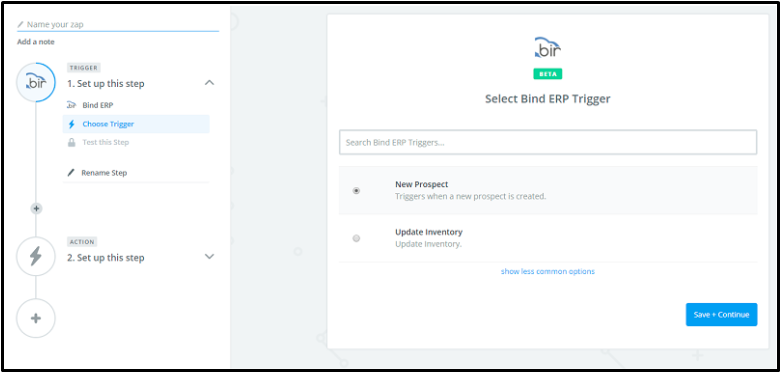Screen dimensions: 781x374
Task: Click the pencil icon beside Rename Step
Action: pos(71,173)
